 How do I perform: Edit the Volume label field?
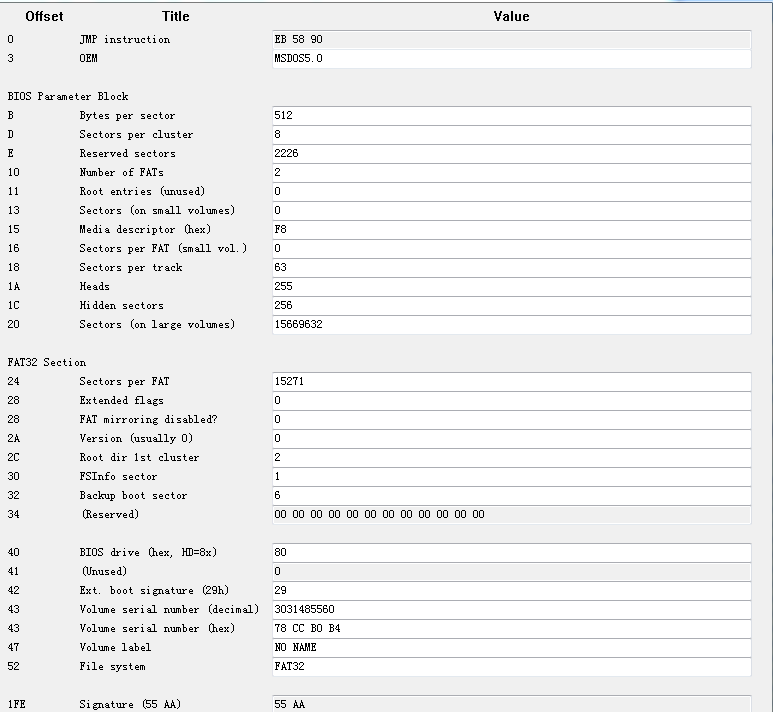pos(511,648)
